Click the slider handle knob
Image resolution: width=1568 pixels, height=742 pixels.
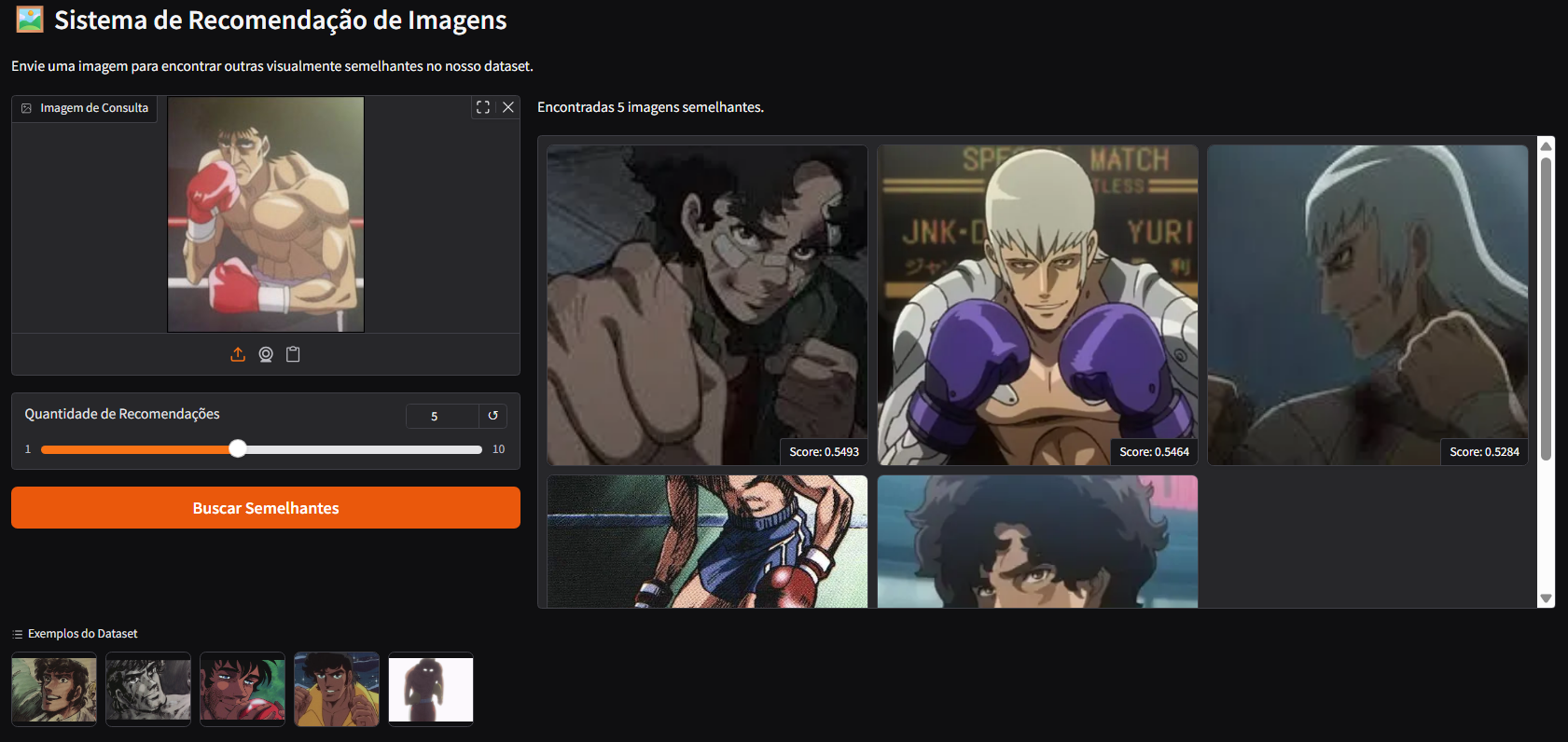pos(238,449)
